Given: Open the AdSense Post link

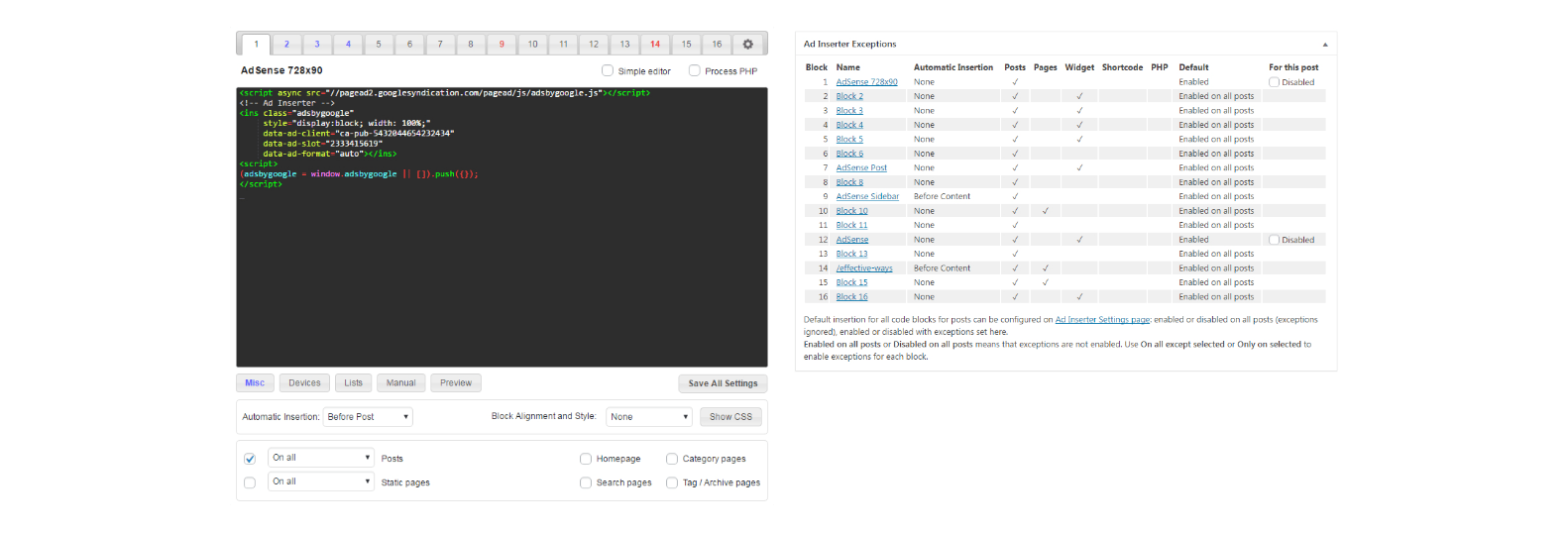Looking at the screenshot, I should [x=861, y=168].
